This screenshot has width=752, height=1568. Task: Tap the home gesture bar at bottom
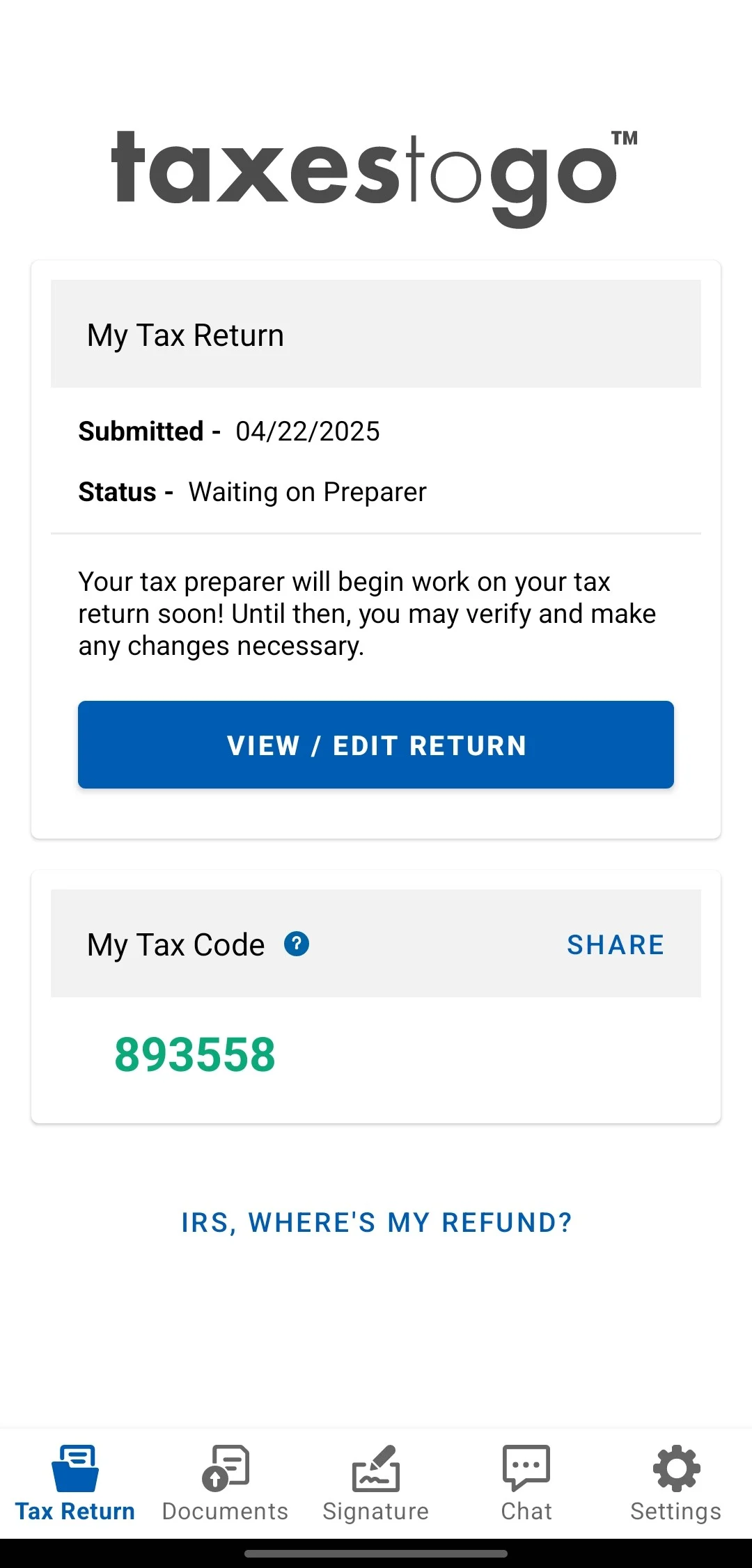[x=376, y=1553]
